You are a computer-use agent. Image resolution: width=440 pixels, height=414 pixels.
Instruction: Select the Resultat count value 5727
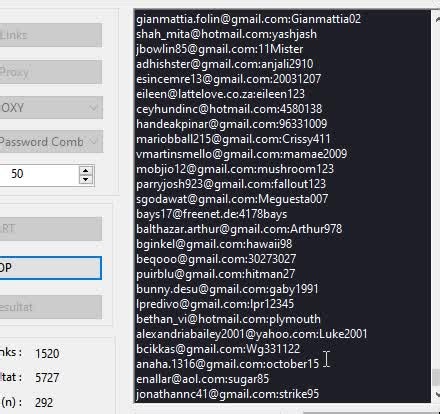[x=47, y=378]
